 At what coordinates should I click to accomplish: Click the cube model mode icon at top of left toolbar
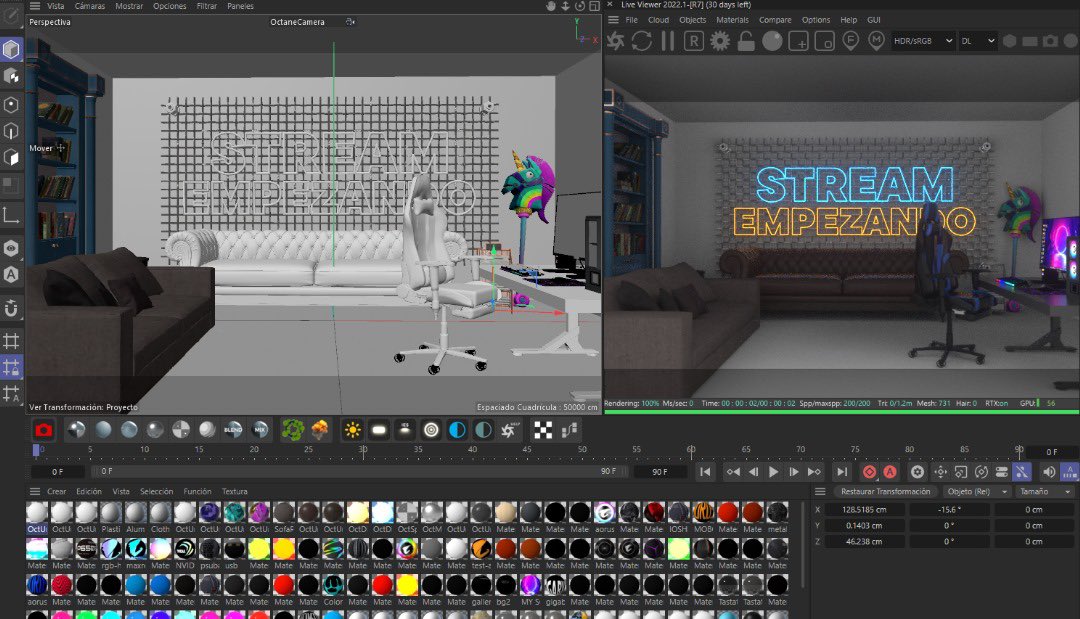[x=11, y=49]
